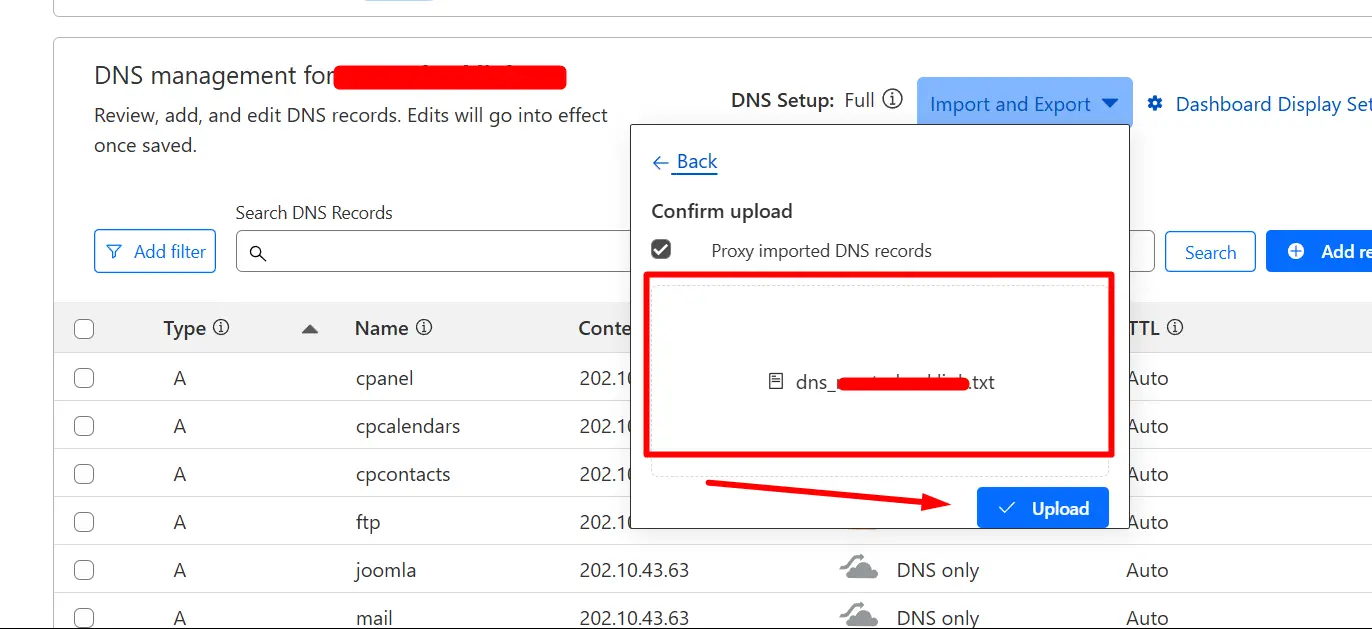Viewport: 1372px width, 629px height.
Task: Click the Name column info icon
Action: click(x=424, y=327)
